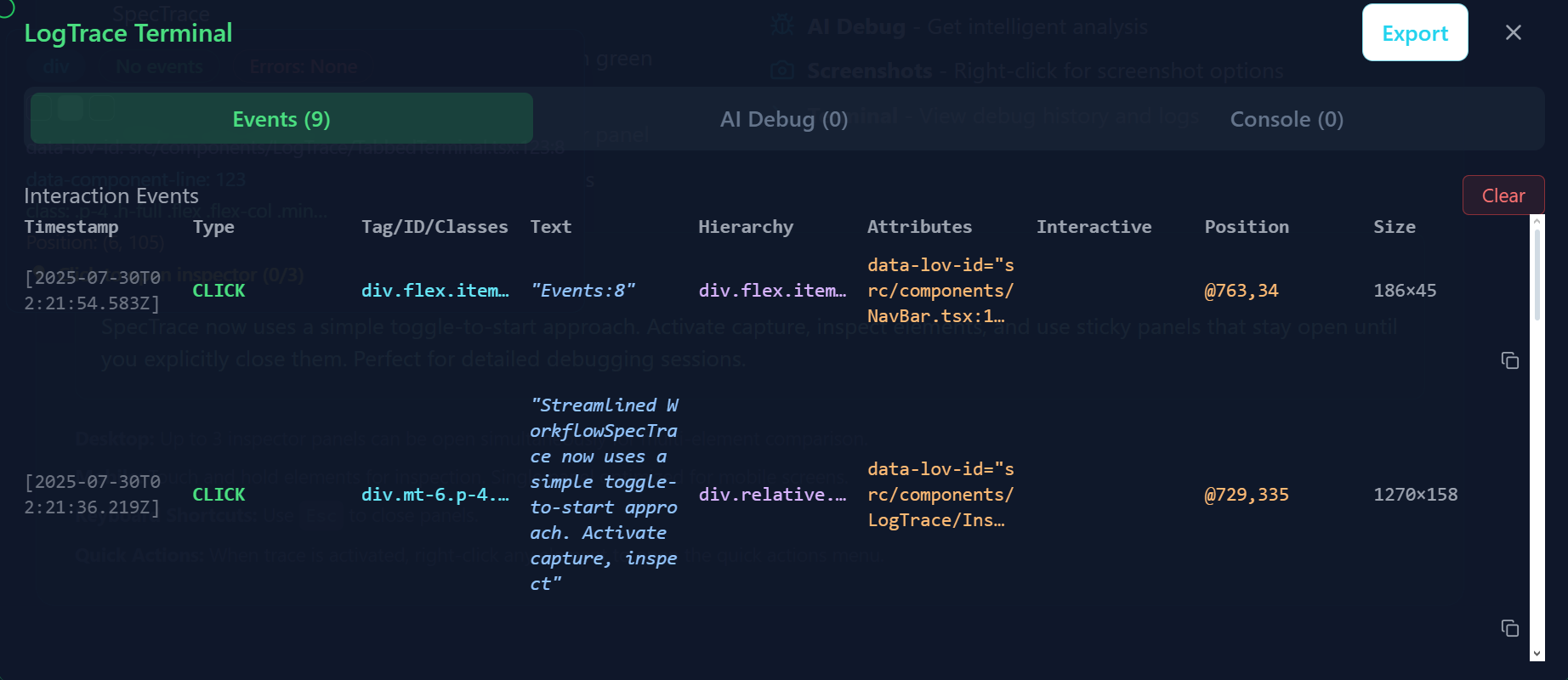Image resolution: width=1568 pixels, height=680 pixels.
Task: Copy the "Events:8" click event row
Action: coord(1510,360)
